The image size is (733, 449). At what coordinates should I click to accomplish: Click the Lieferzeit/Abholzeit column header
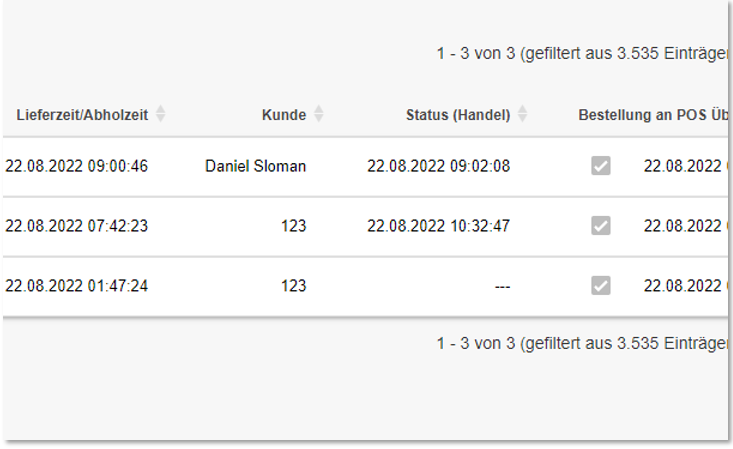pyautogui.click(x=82, y=115)
